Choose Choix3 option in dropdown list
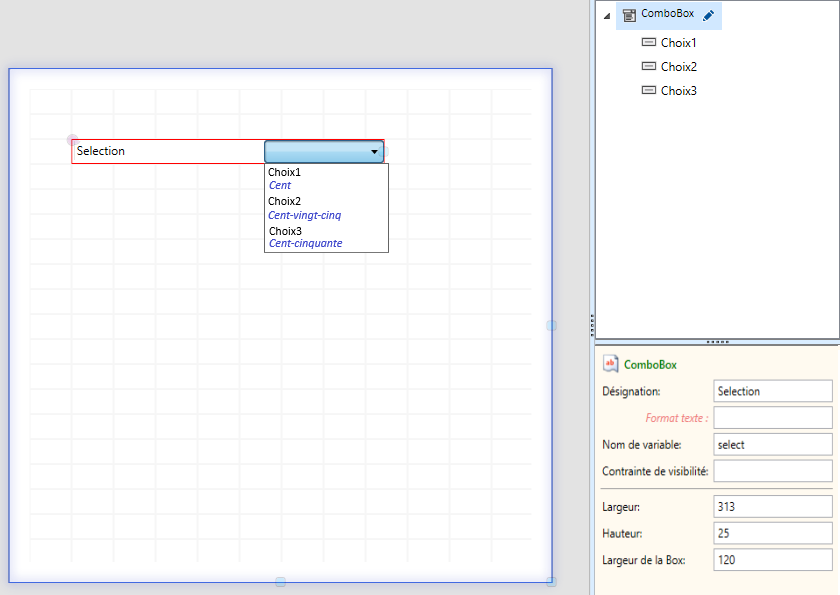Screen dimensions: 840x595 pos(285,231)
